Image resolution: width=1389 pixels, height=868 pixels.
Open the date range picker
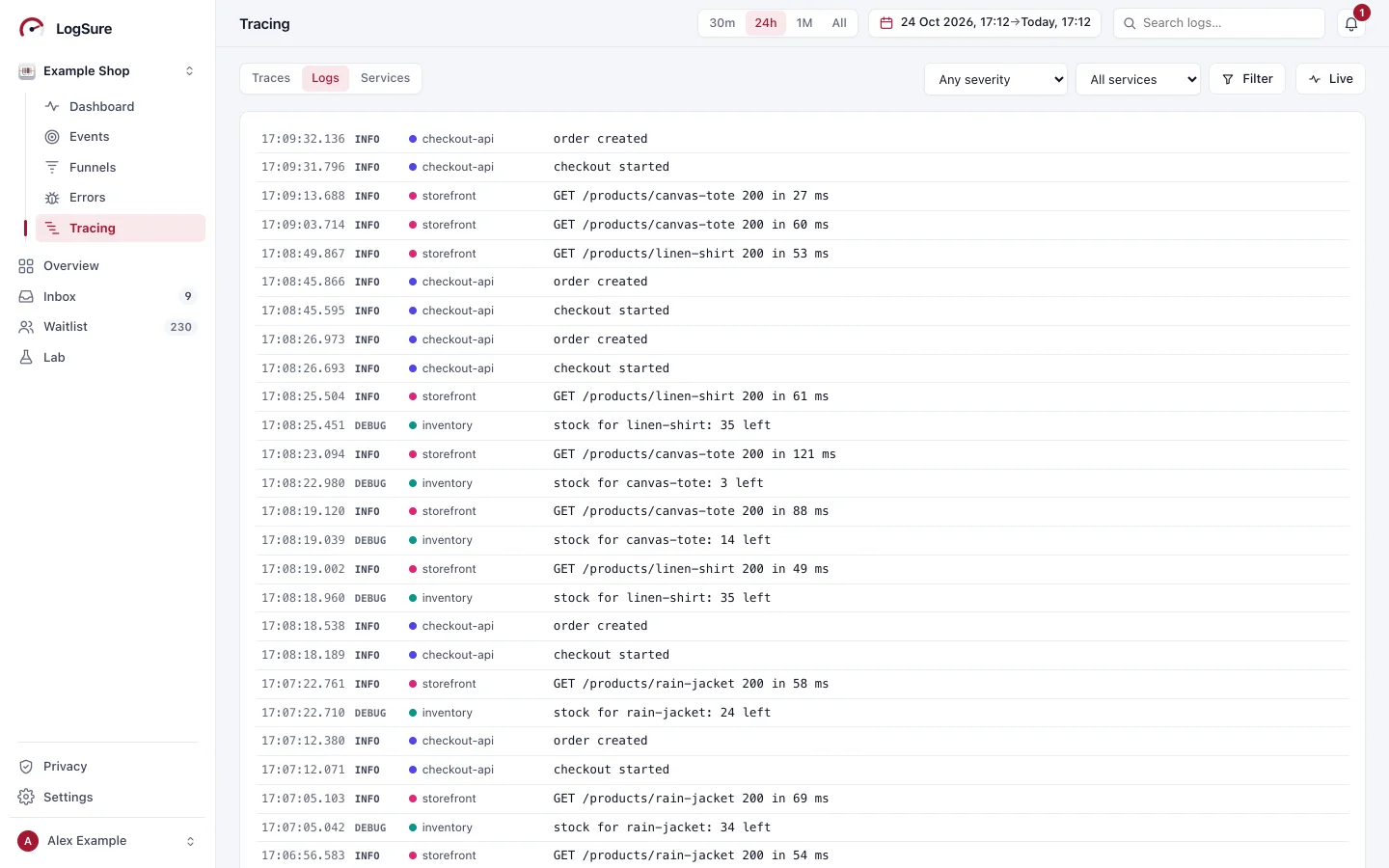[985, 23]
